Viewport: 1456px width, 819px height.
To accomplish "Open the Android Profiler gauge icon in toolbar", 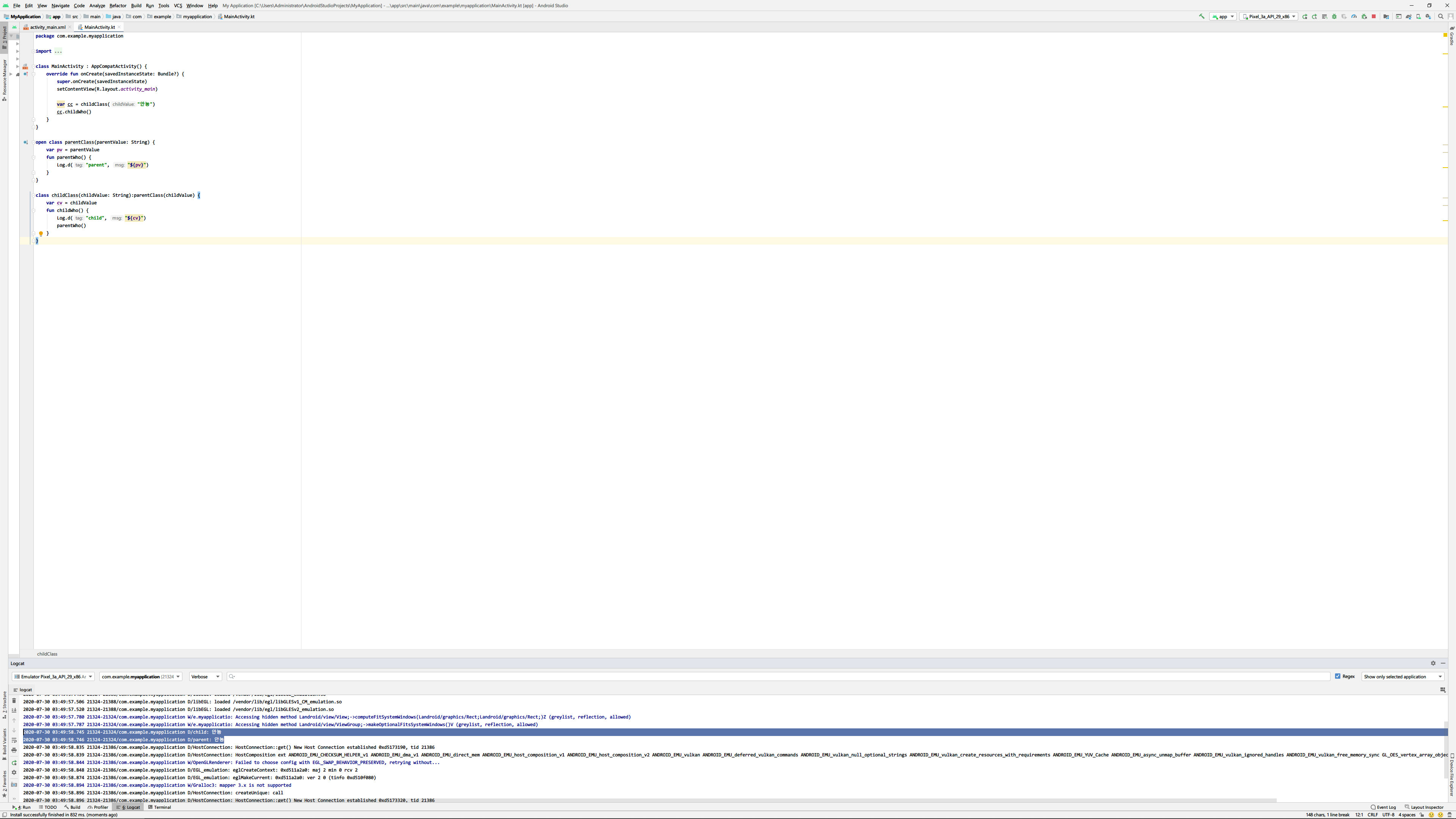I will click(1354, 16).
